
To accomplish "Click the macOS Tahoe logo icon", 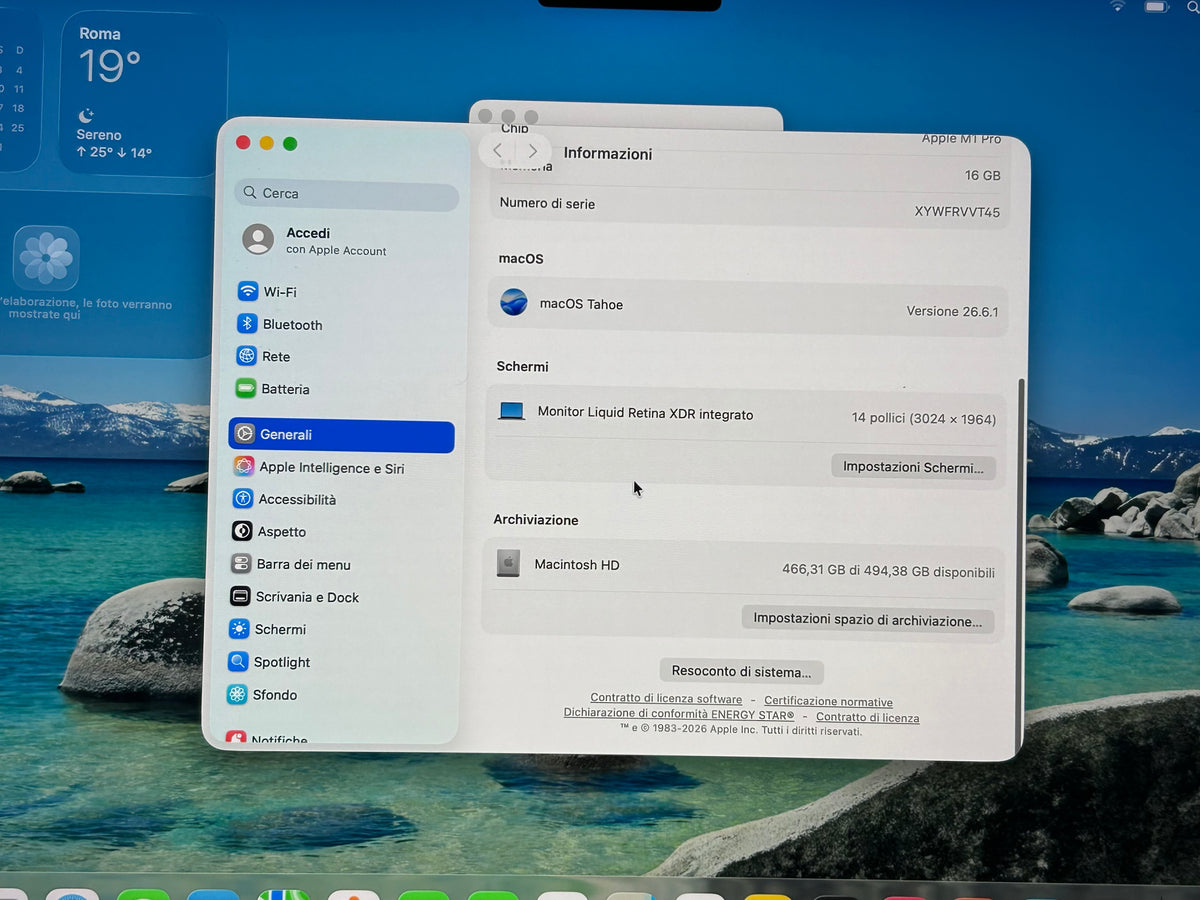I will point(514,302).
